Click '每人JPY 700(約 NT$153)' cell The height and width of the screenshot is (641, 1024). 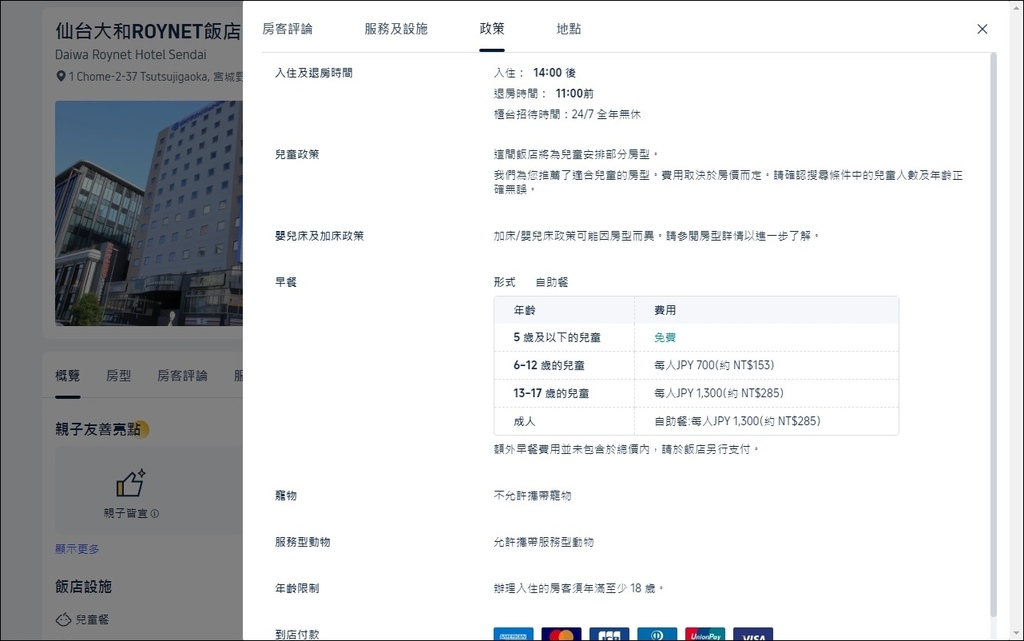(714, 366)
